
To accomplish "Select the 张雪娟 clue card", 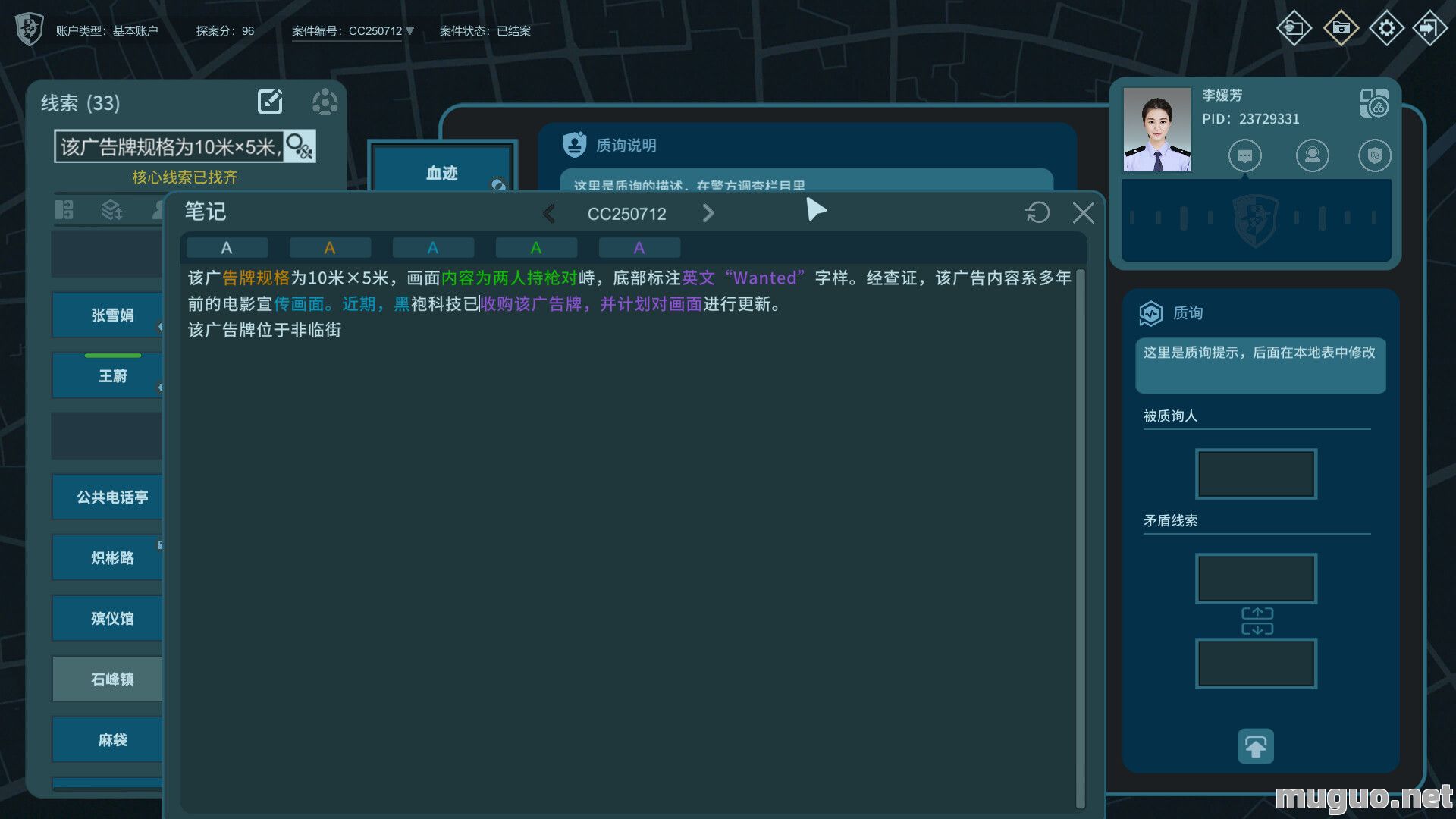I will pyautogui.click(x=108, y=315).
